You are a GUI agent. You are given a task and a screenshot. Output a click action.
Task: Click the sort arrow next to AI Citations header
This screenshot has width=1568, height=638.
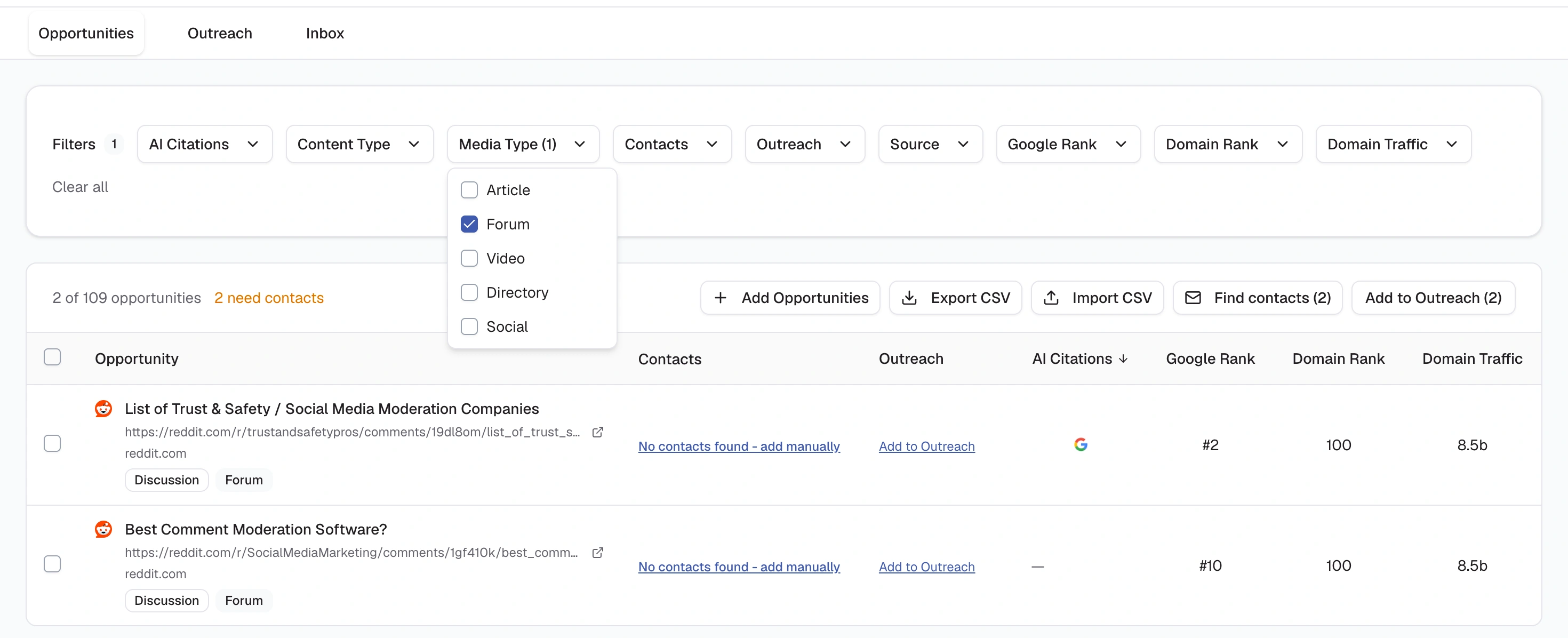(x=1123, y=358)
